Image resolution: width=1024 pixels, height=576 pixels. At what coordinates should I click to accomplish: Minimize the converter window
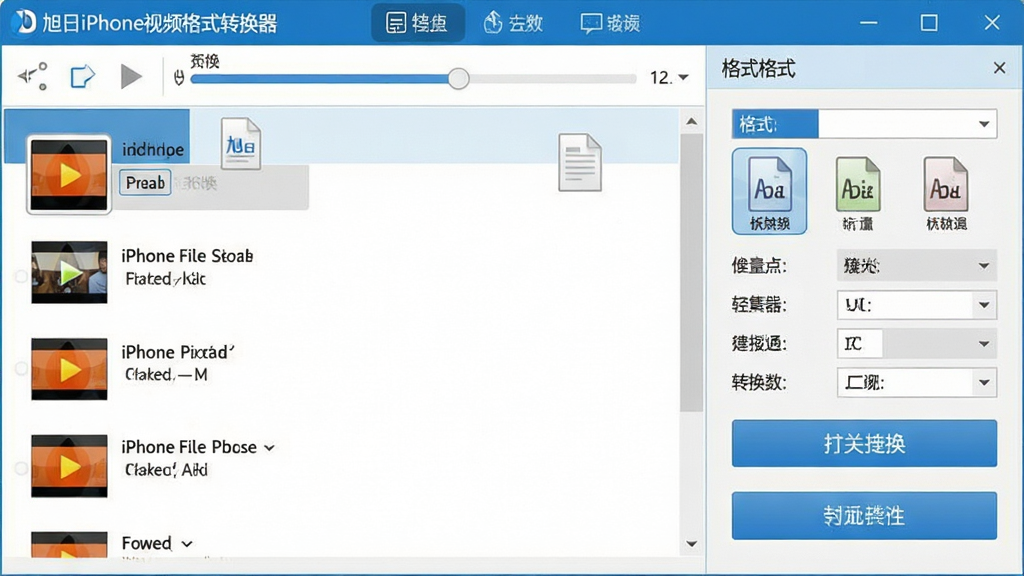pyautogui.click(x=869, y=23)
